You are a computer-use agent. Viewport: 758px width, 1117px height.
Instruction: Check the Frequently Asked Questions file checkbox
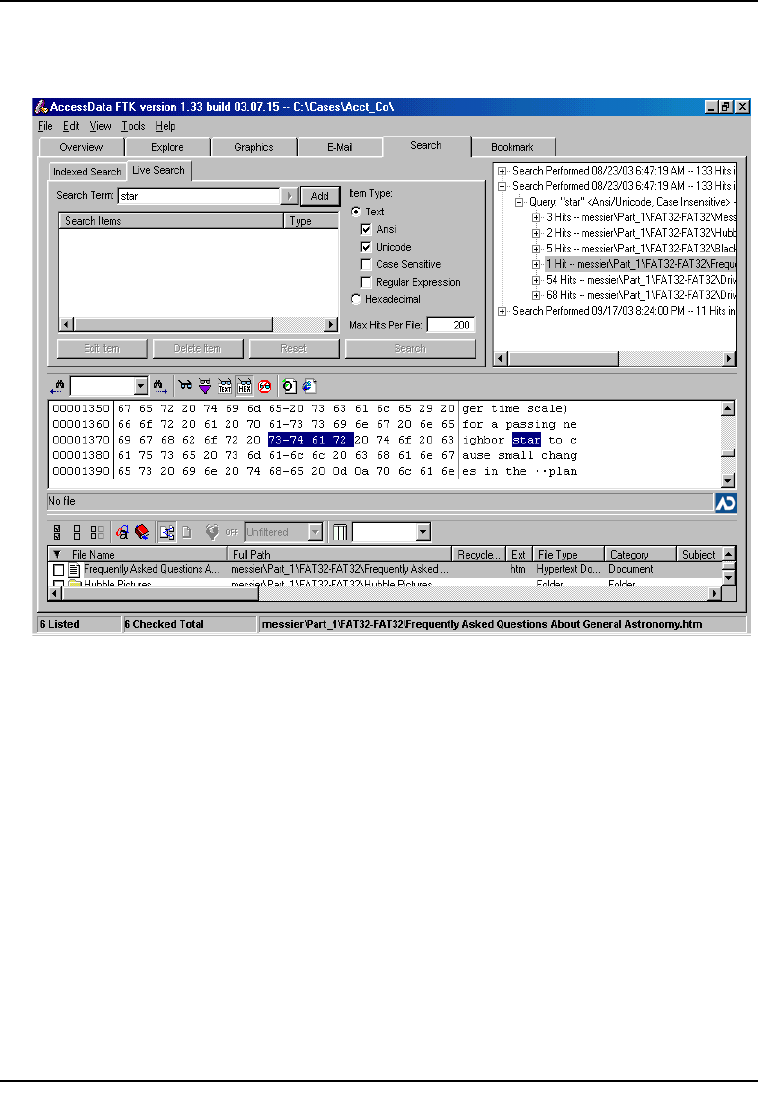(58, 570)
